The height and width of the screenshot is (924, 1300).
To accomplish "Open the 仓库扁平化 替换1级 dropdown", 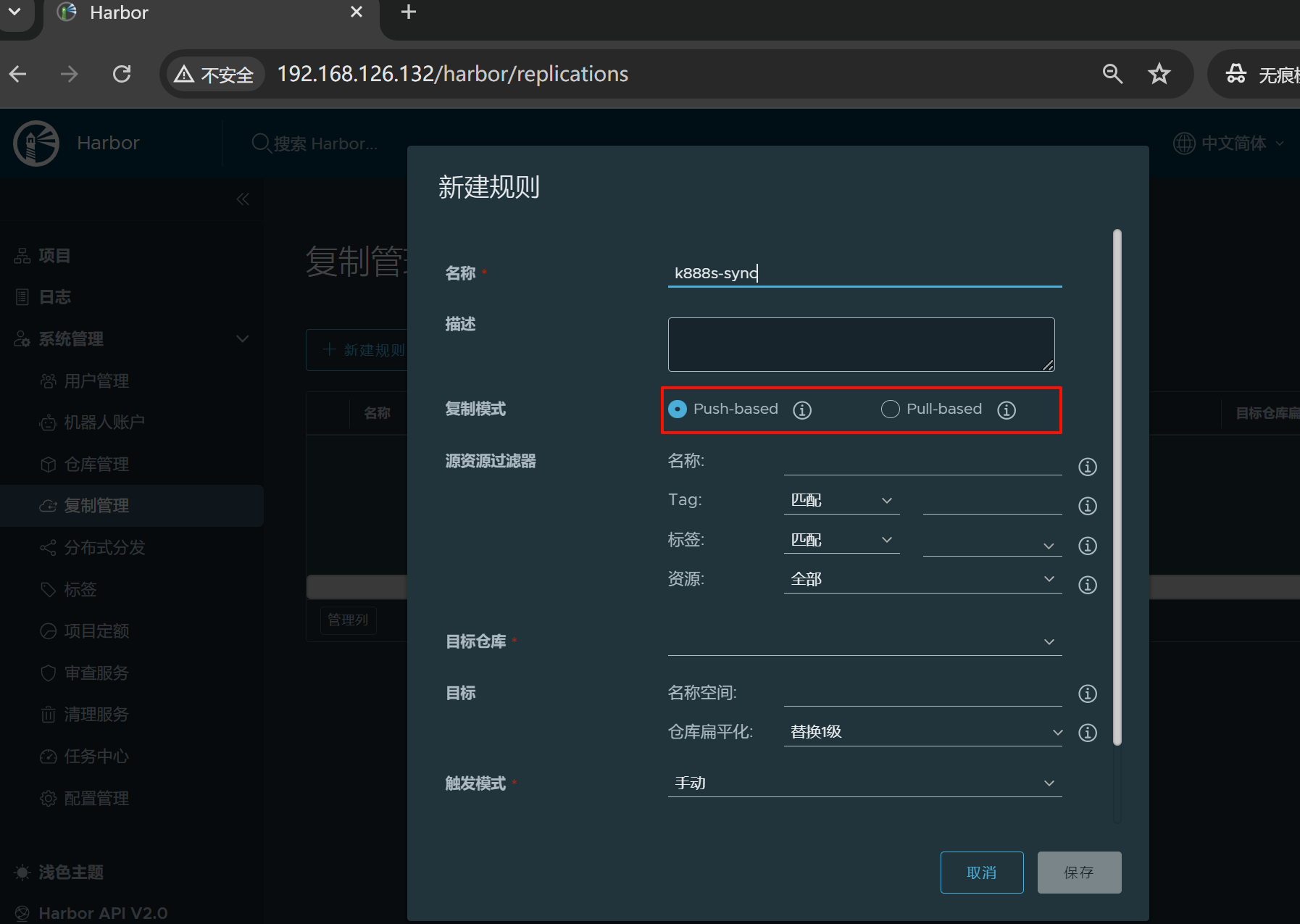I will [x=922, y=732].
